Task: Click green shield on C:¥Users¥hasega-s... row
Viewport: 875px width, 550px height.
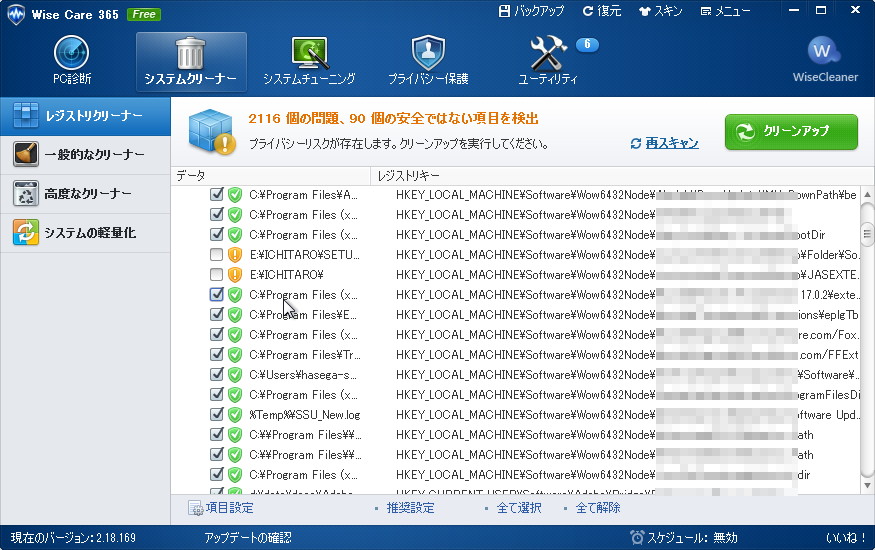Action: [235, 375]
